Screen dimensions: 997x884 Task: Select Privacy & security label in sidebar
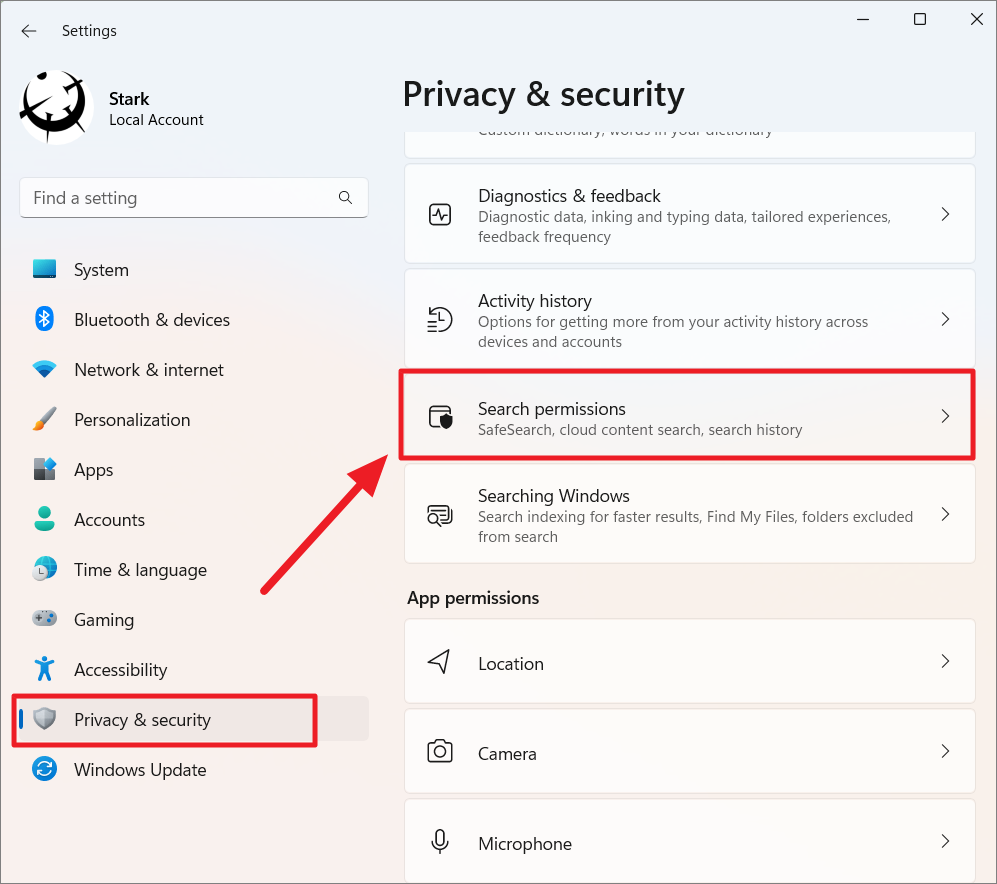[x=142, y=720]
